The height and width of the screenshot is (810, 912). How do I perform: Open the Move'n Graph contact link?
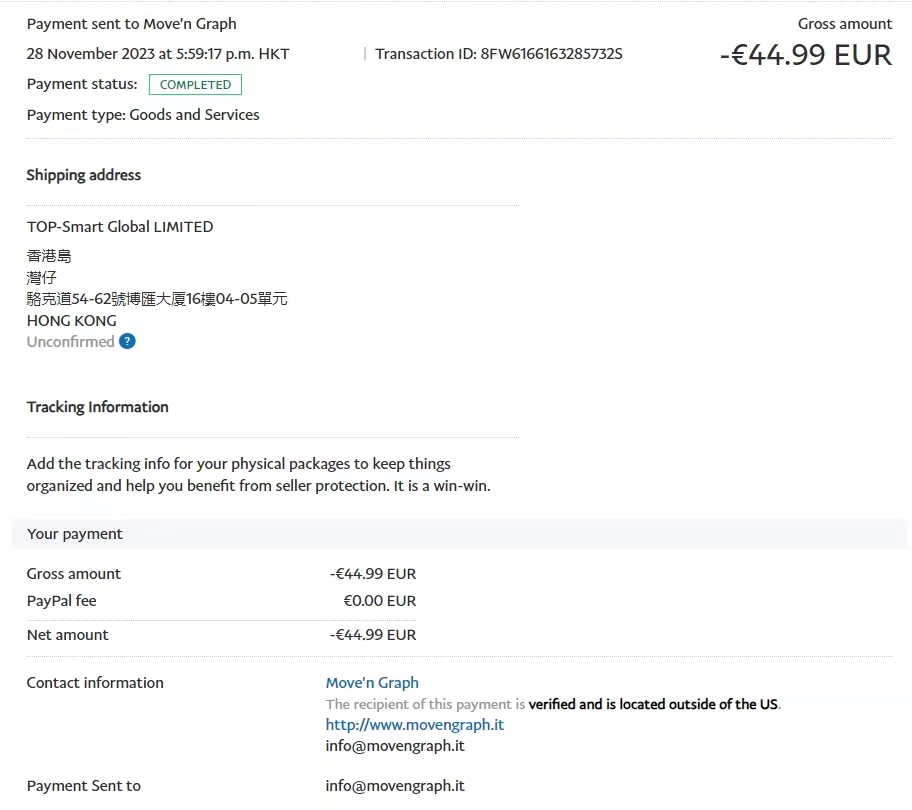(372, 683)
